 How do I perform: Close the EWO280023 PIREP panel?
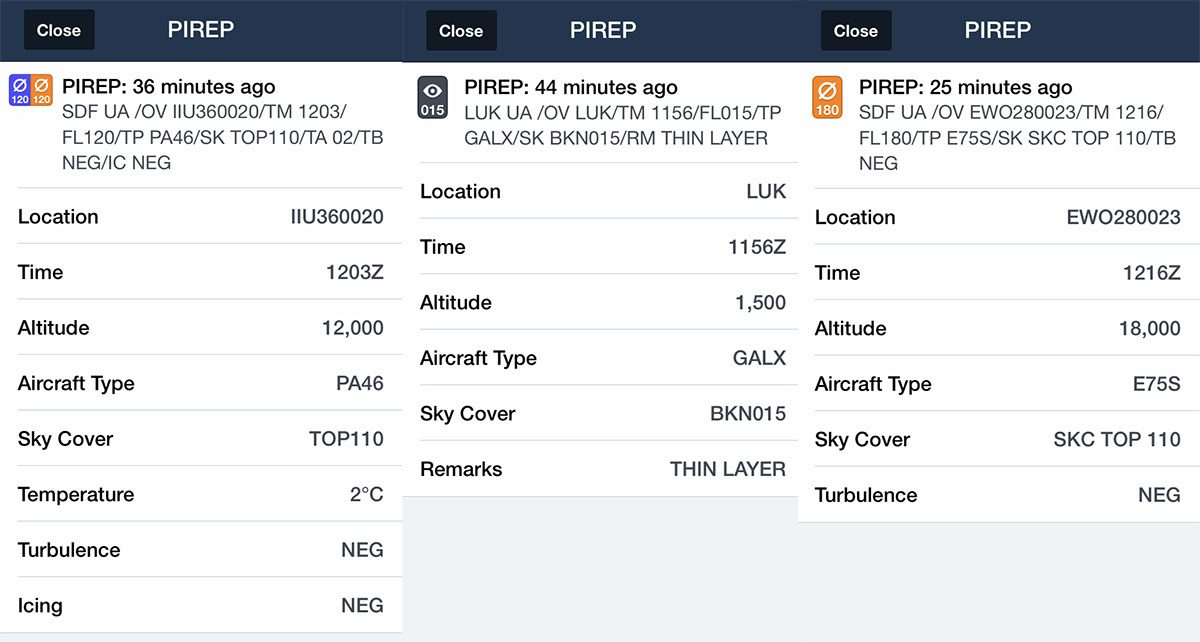[856, 30]
